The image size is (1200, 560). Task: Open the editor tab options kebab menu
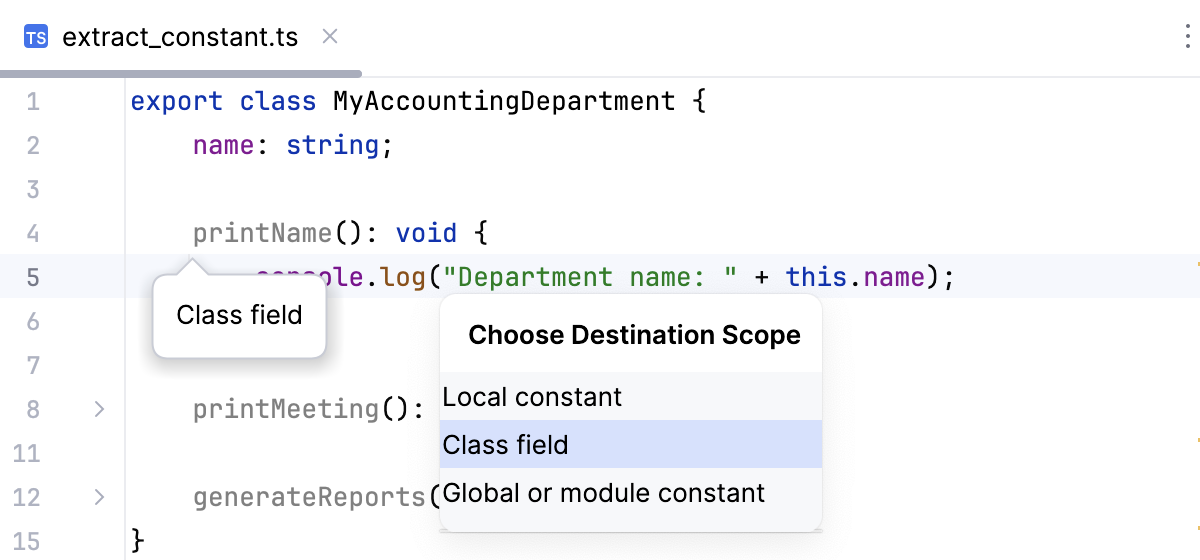point(1184,38)
